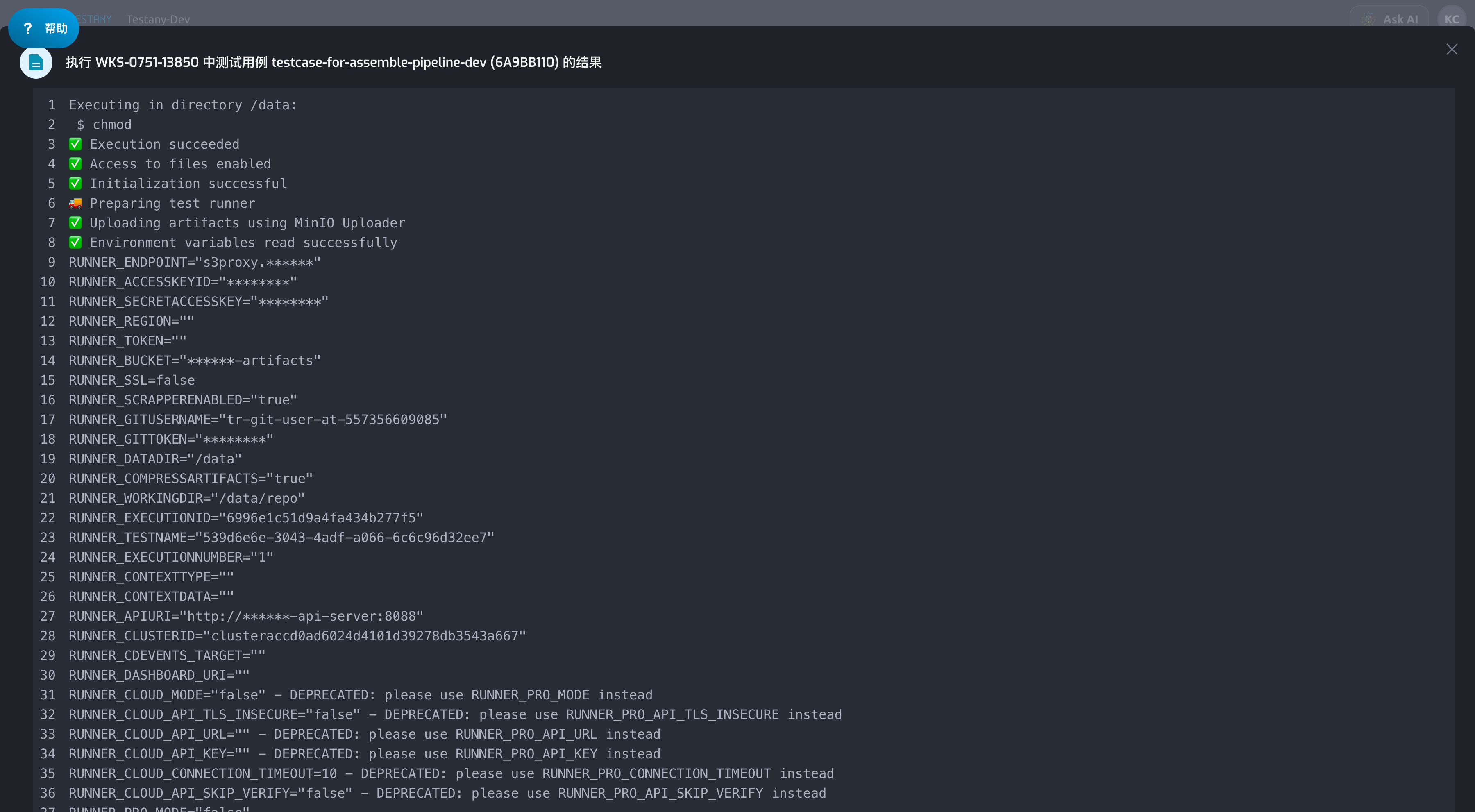The width and height of the screenshot is (1475, 812).
Task: Click the RUNNER_GITUSERNAME log line
Action: [258, 419]
